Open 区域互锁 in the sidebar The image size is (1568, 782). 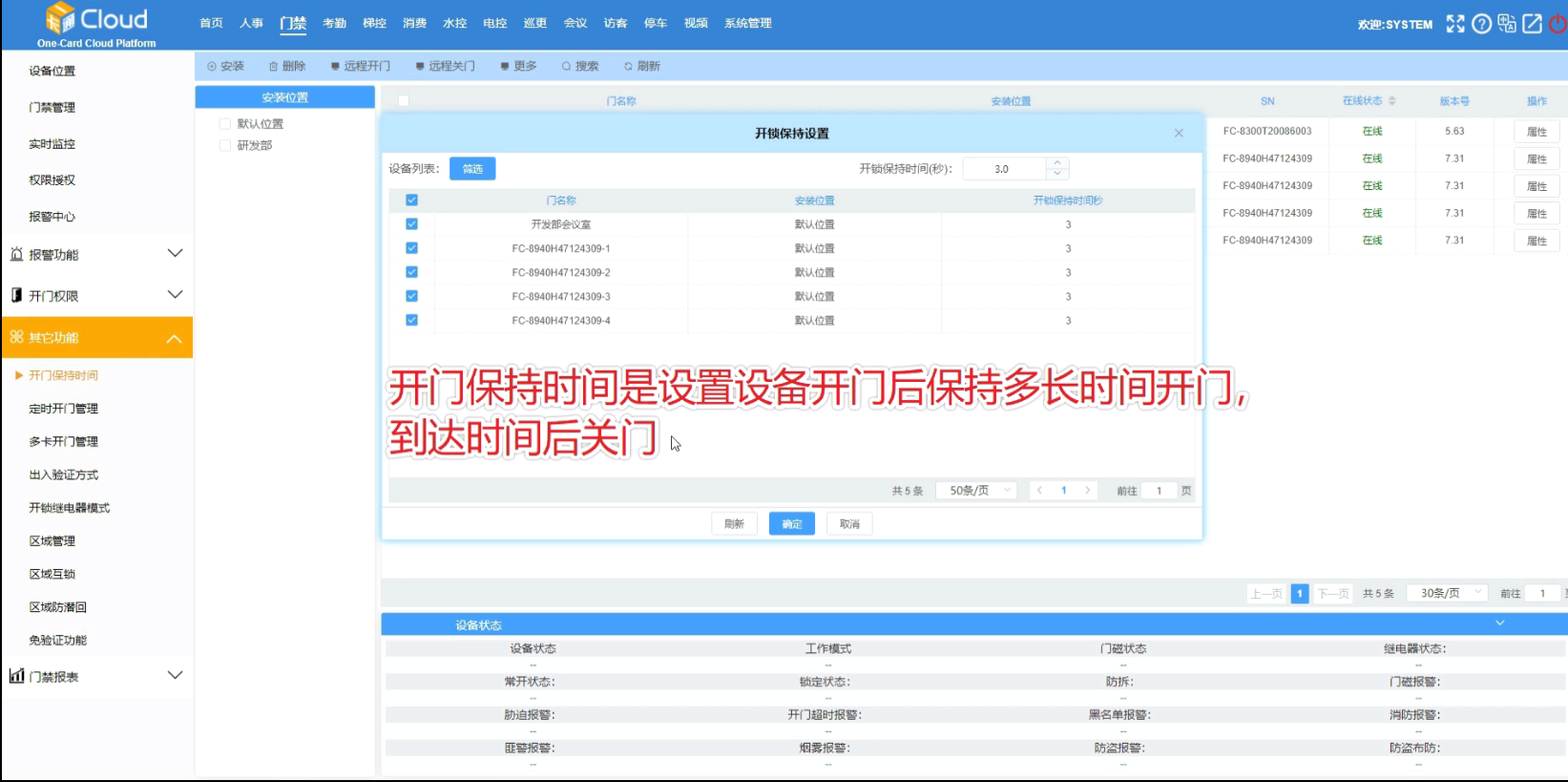coord(52,574)
